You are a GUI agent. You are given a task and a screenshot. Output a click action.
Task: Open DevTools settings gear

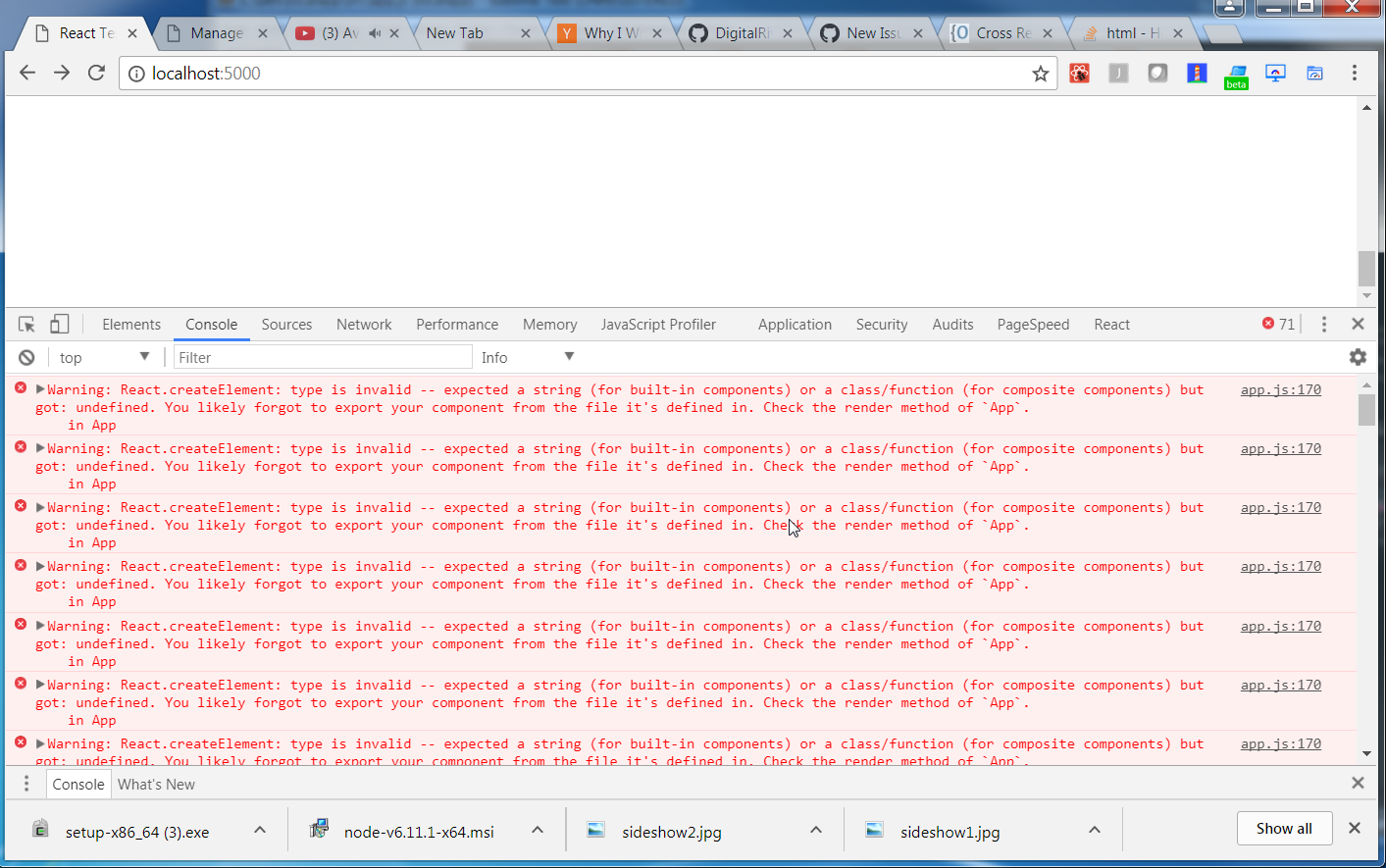pyautogui.click(x=1358, y=357)
